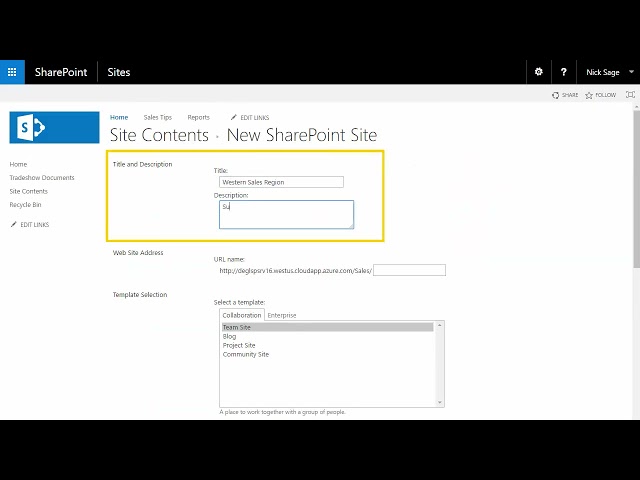Click the page vertical scrollbar thumb
The width and height of the screenshot is (640, 480).
(x=637, y=189)
